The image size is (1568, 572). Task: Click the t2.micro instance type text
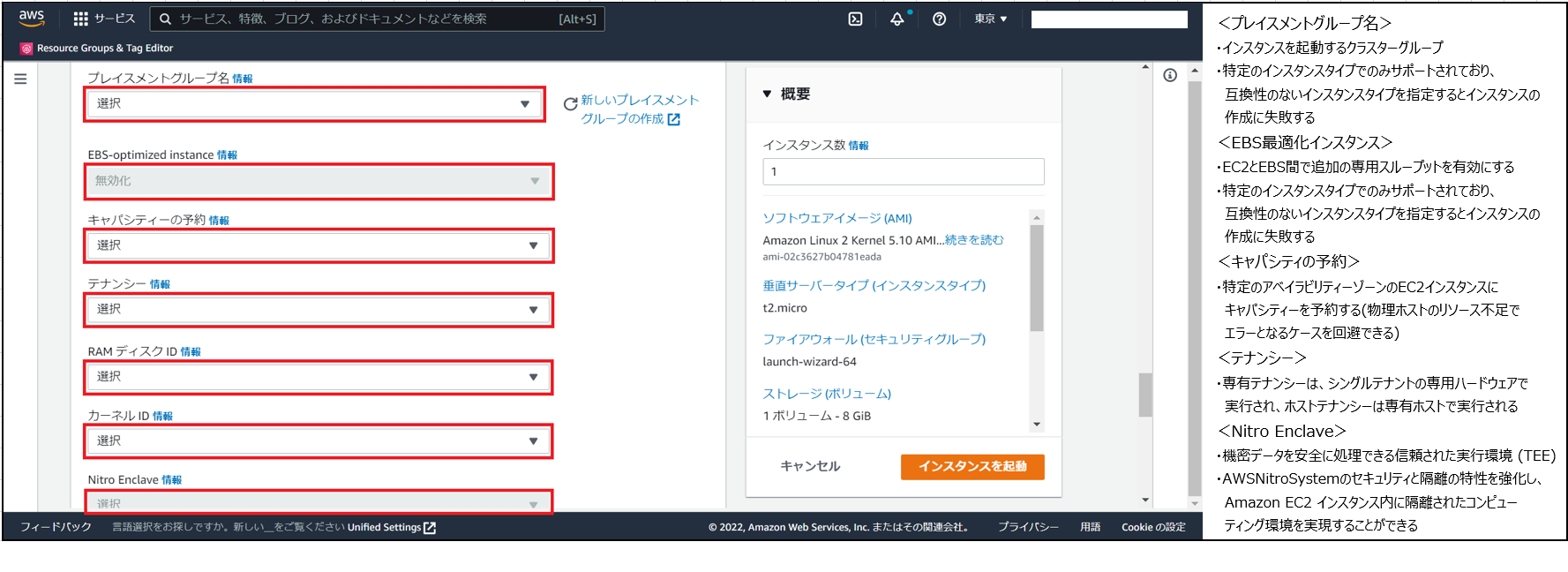click(784, 308)
